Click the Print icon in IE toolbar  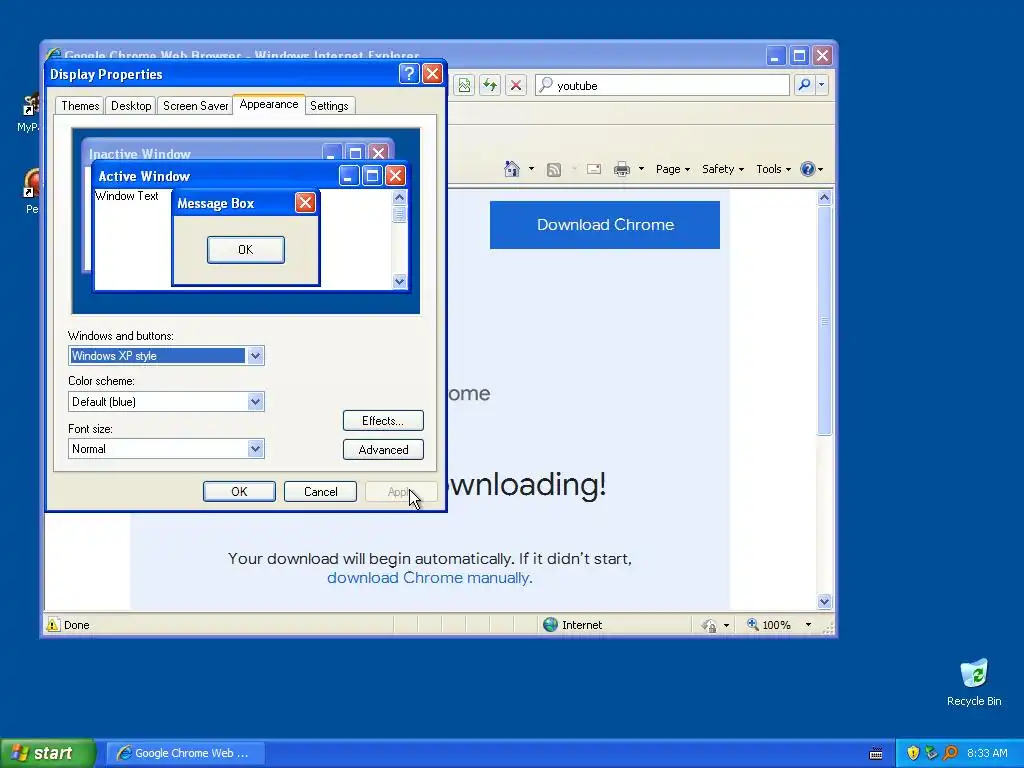coord(622,169)
